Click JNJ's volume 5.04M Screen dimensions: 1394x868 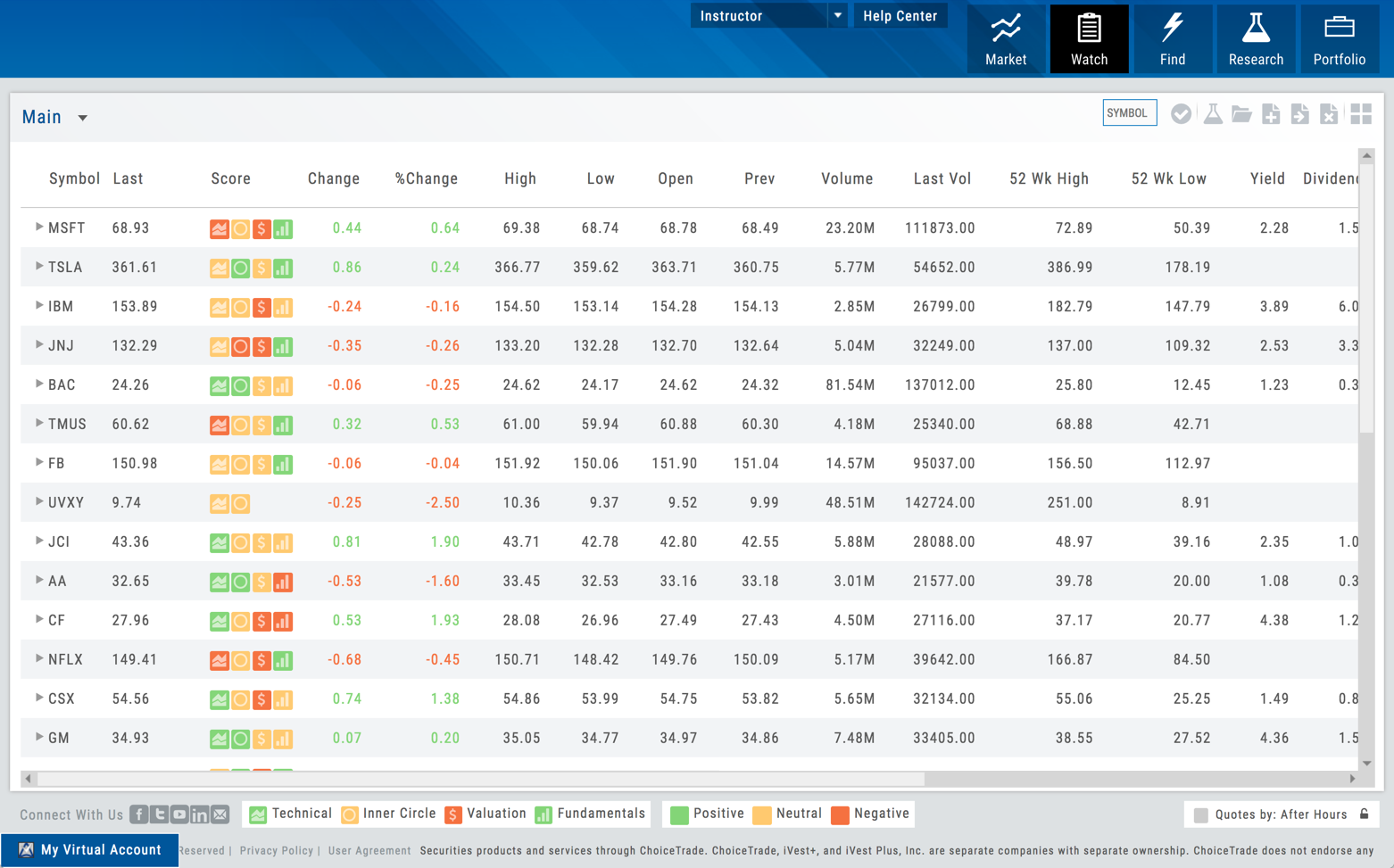click(854, 345)
